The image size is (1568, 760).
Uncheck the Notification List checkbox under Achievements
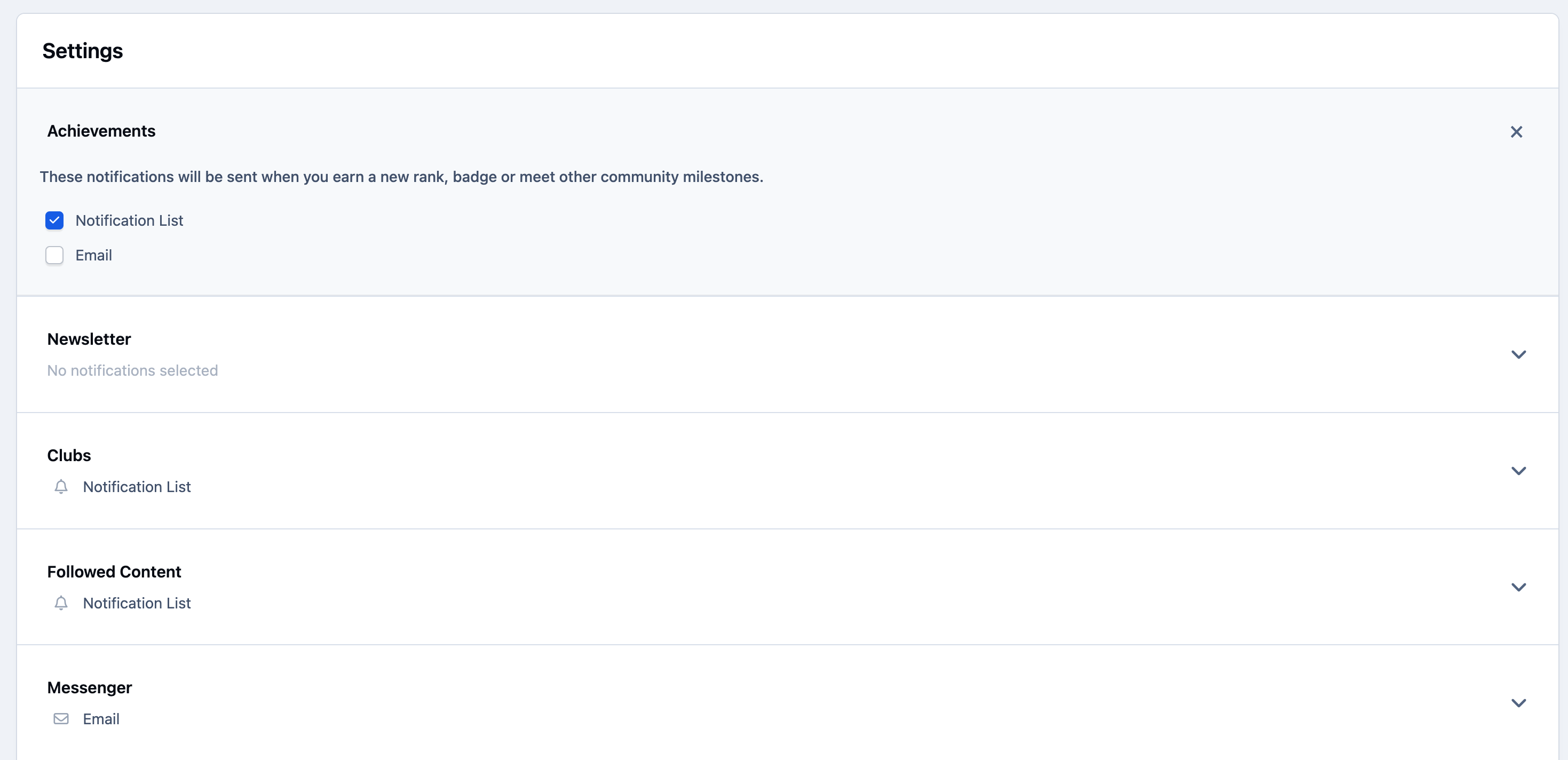click(x=54, y=220)
